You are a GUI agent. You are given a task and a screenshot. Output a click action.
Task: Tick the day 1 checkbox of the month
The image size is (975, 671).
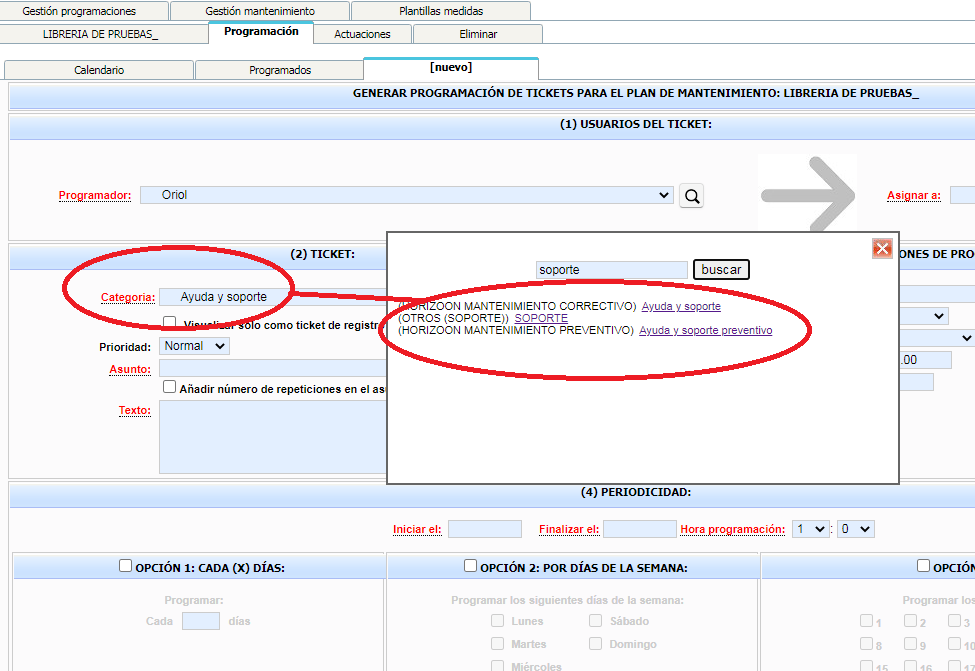(x=866, y=620)
